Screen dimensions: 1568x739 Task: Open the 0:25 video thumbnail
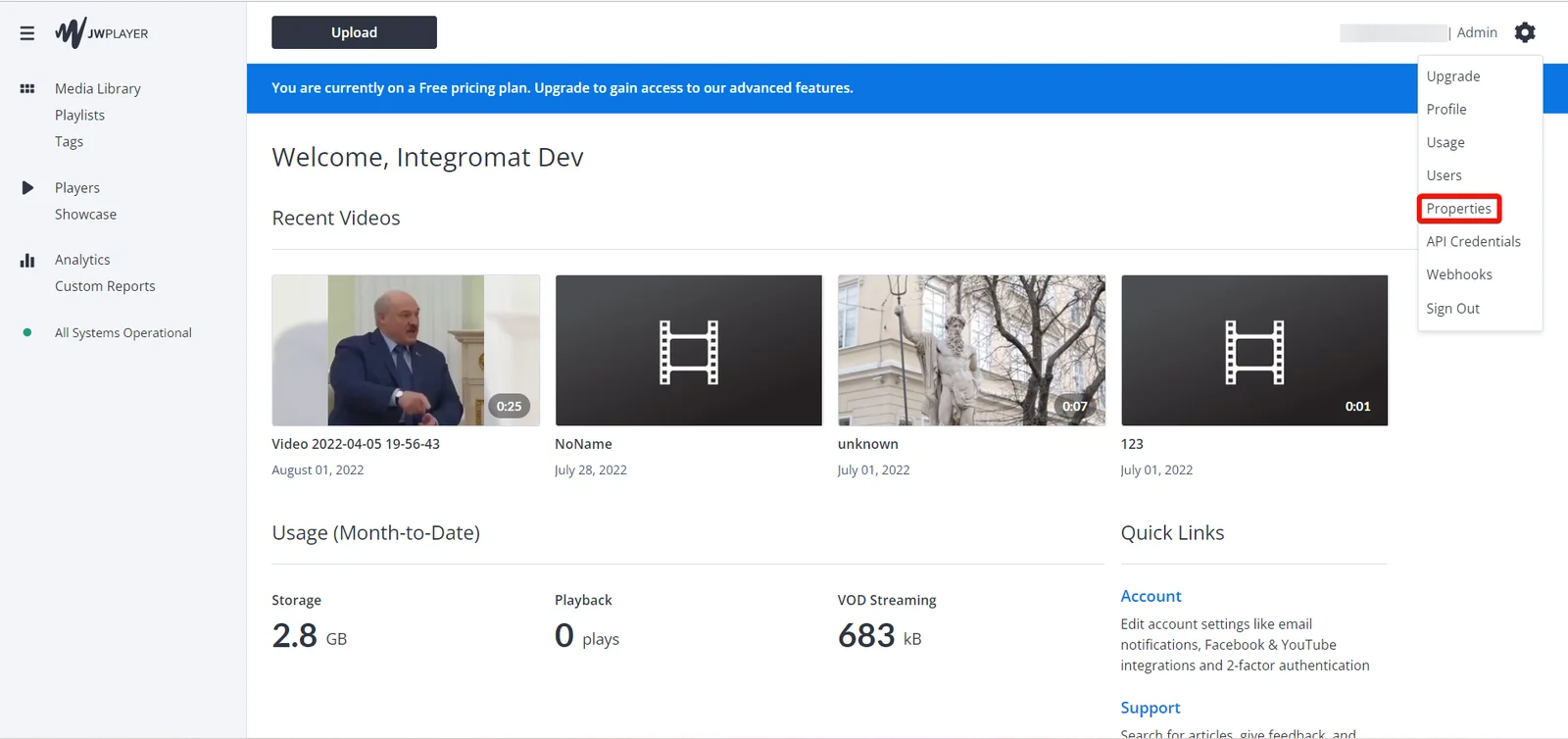tap(406, 350)
